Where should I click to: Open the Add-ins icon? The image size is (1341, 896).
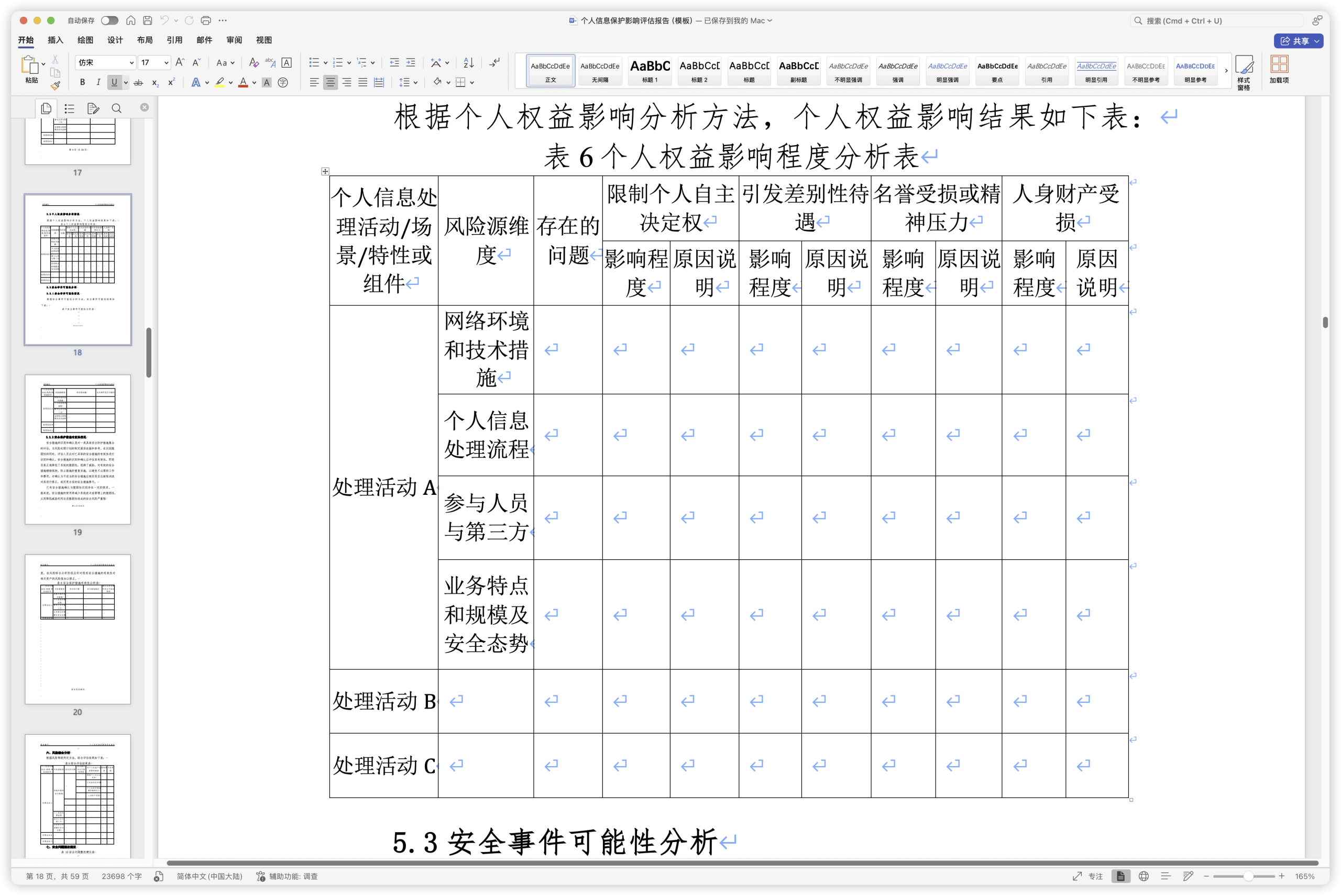click(x=1279, y=70)
